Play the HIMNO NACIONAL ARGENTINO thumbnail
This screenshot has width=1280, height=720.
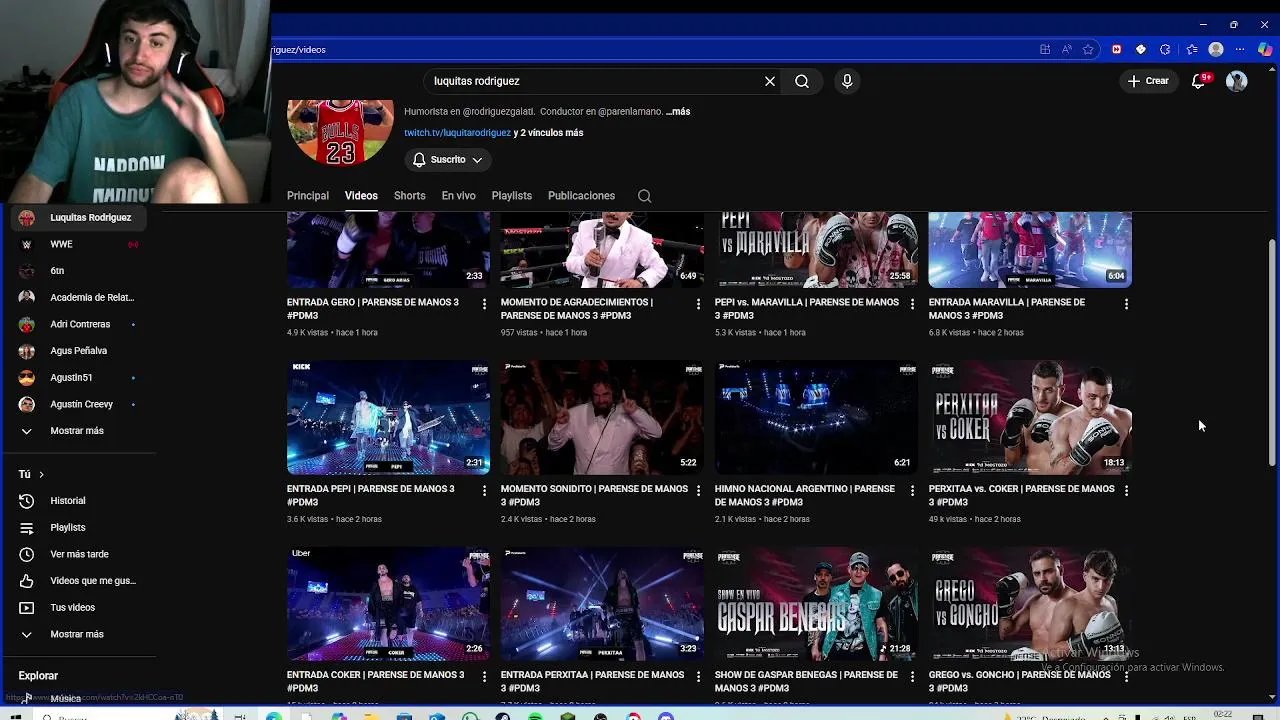point(816,417)
